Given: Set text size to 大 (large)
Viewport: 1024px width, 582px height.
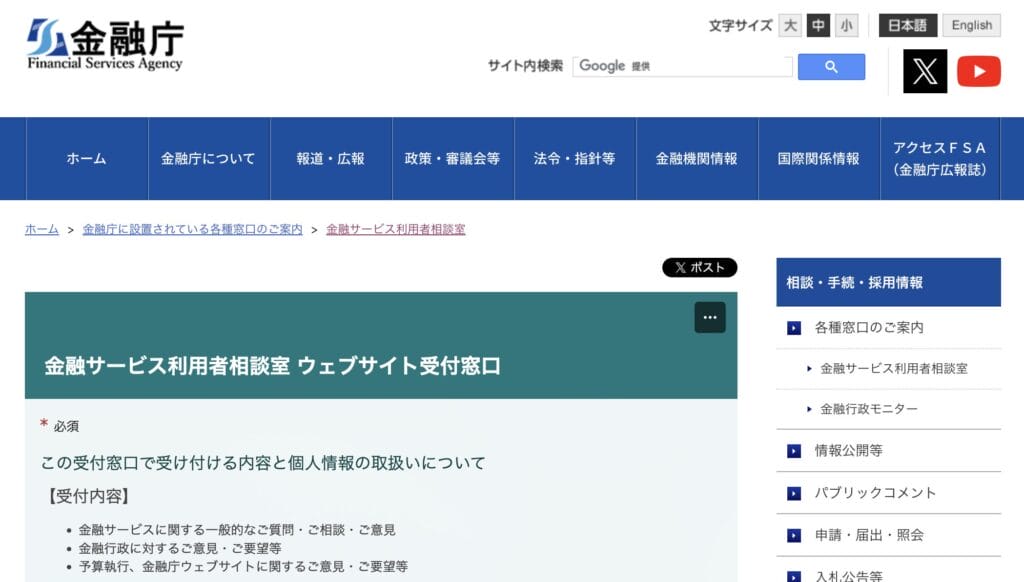Looking at the screenshot, I should click(790, 26).
